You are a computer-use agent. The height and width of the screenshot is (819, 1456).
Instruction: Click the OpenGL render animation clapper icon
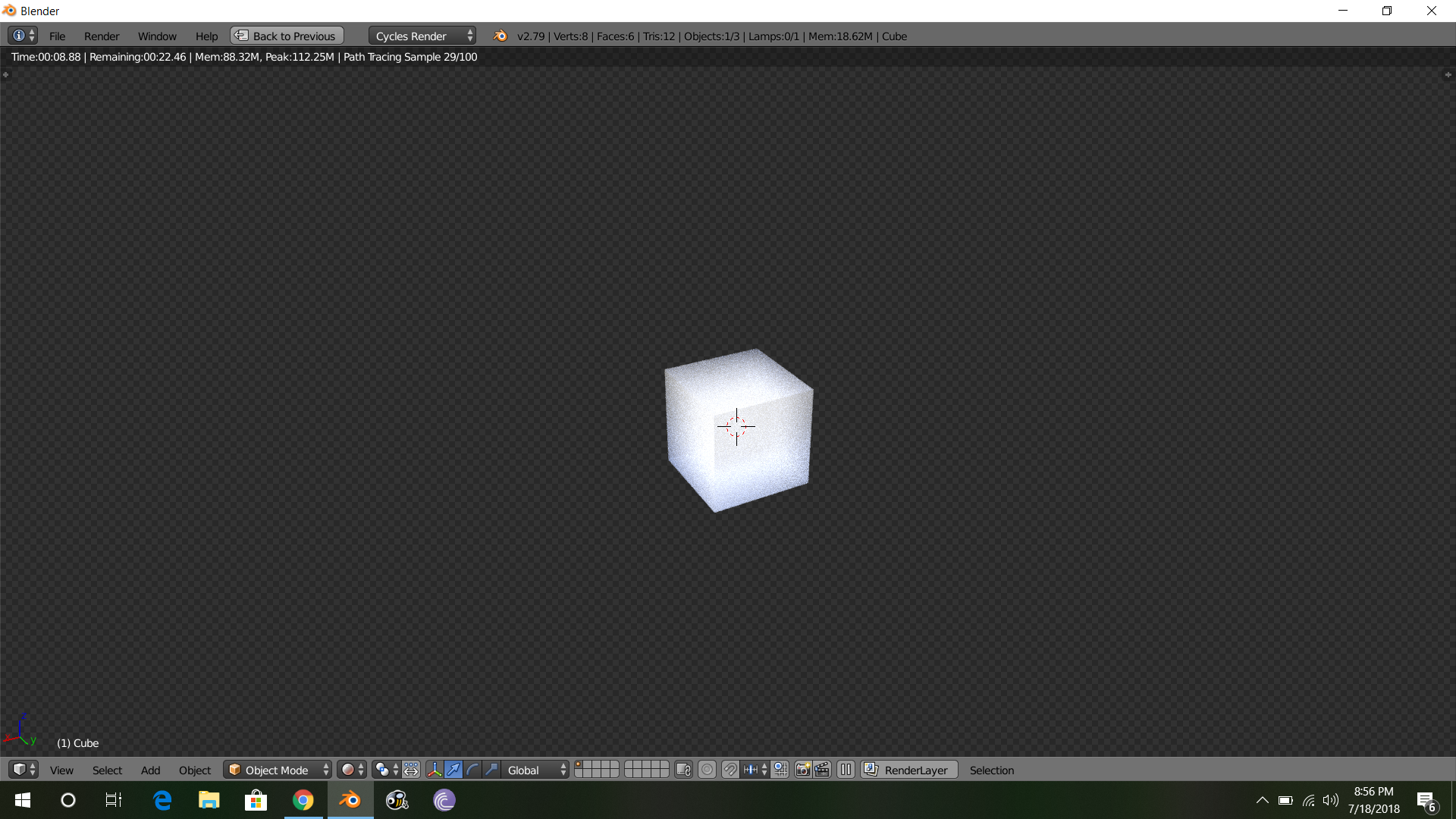[822, 770]
